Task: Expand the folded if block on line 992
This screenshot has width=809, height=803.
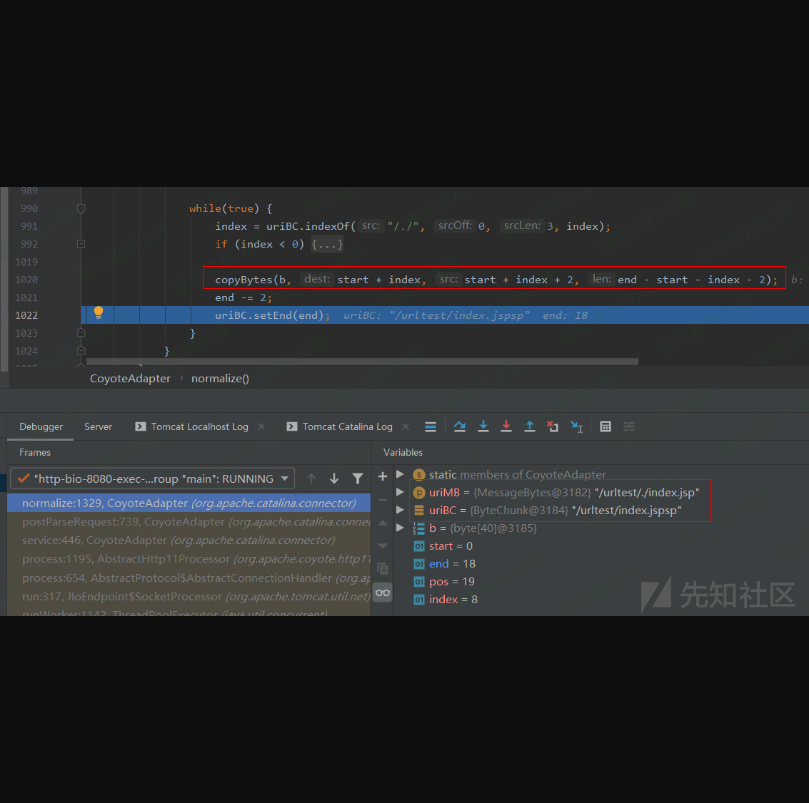Action: (327, 244)
